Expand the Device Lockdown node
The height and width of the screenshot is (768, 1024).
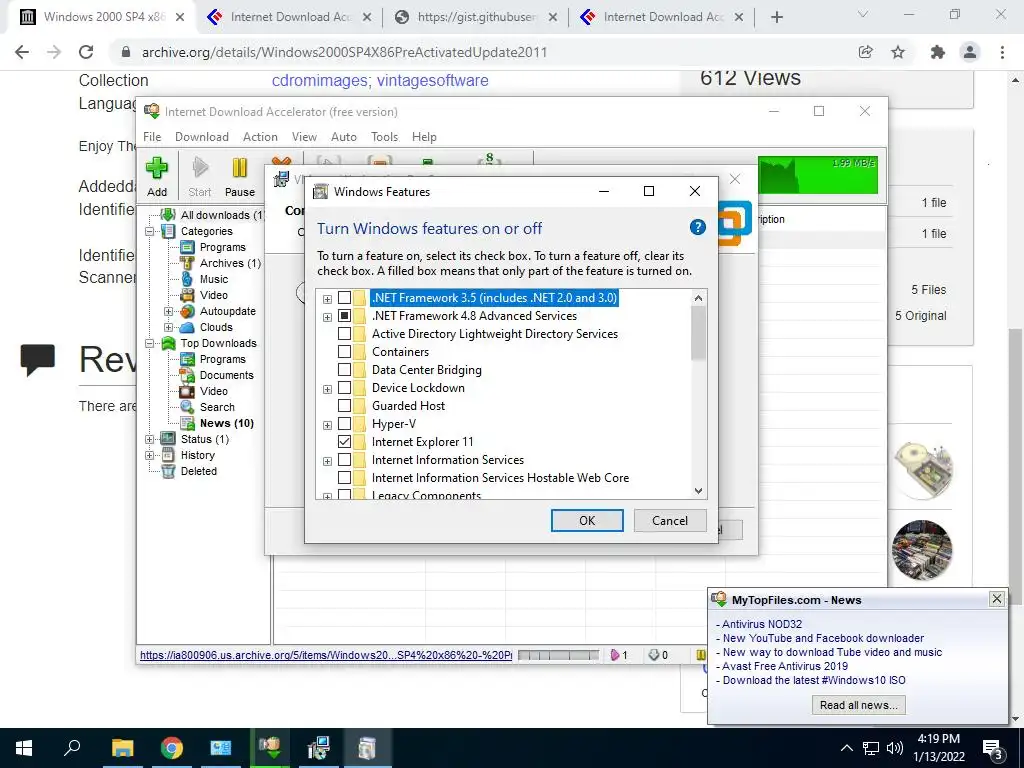click(327, 389)
